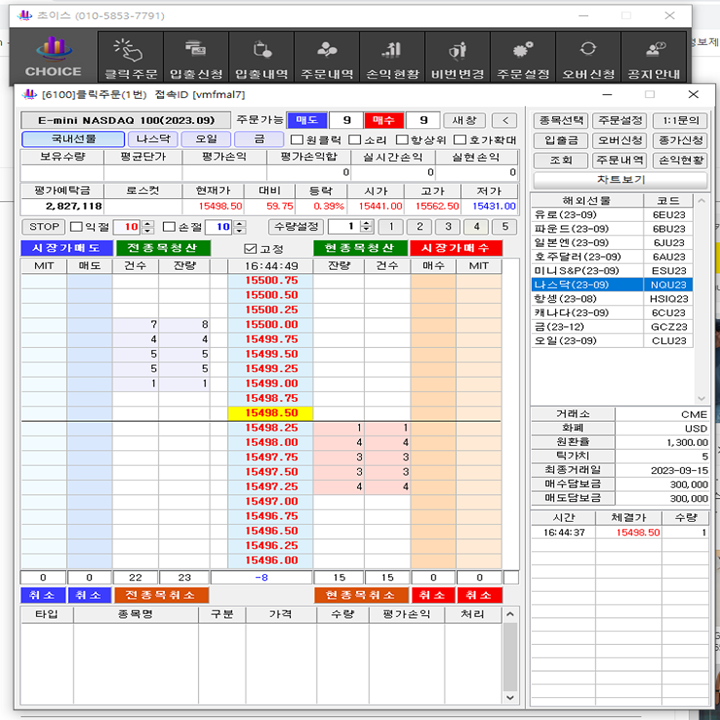Click quantity setting input field
The image size is (720, 720).
345,226
